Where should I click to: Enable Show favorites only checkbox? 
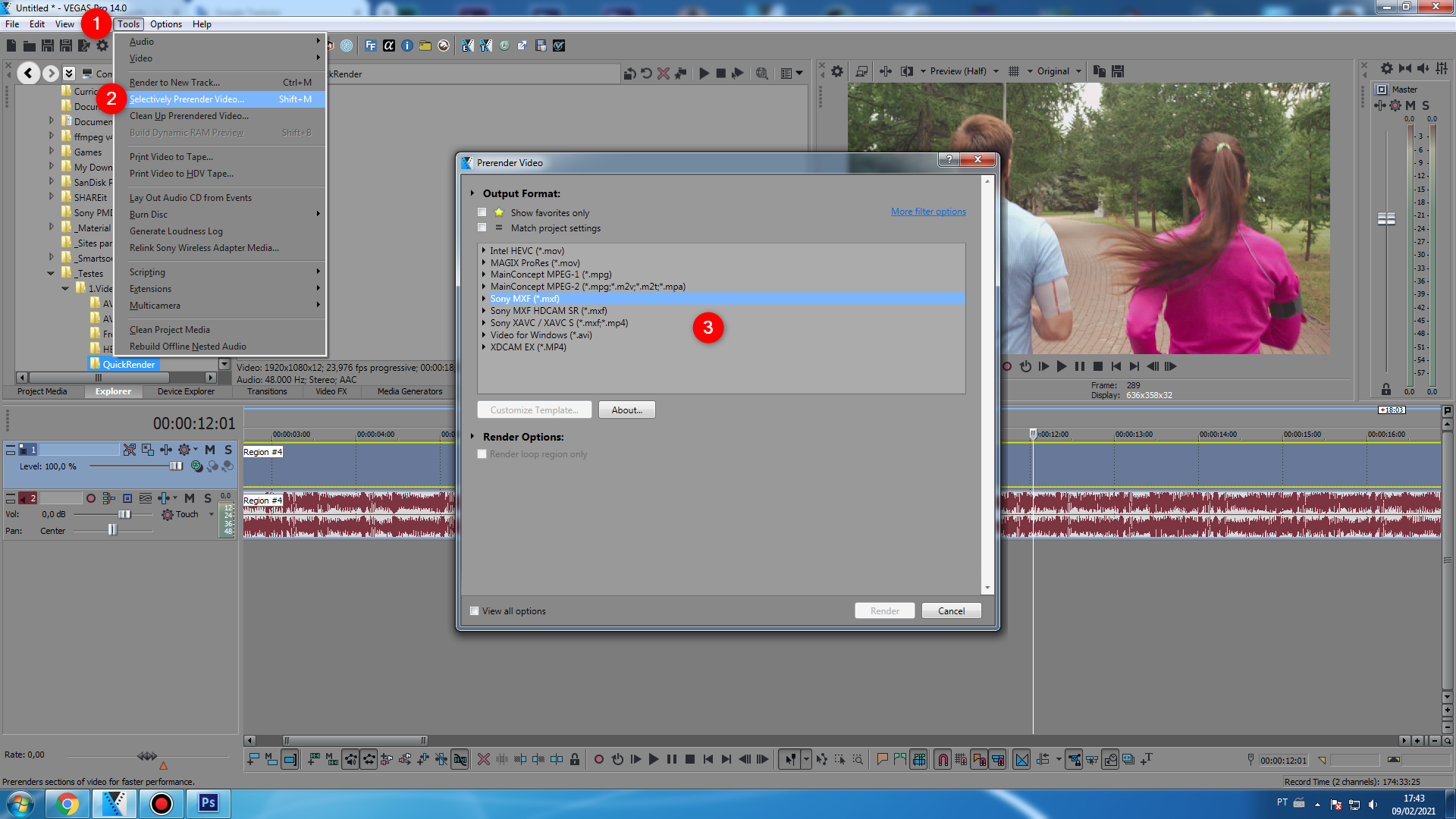[482, 212]
